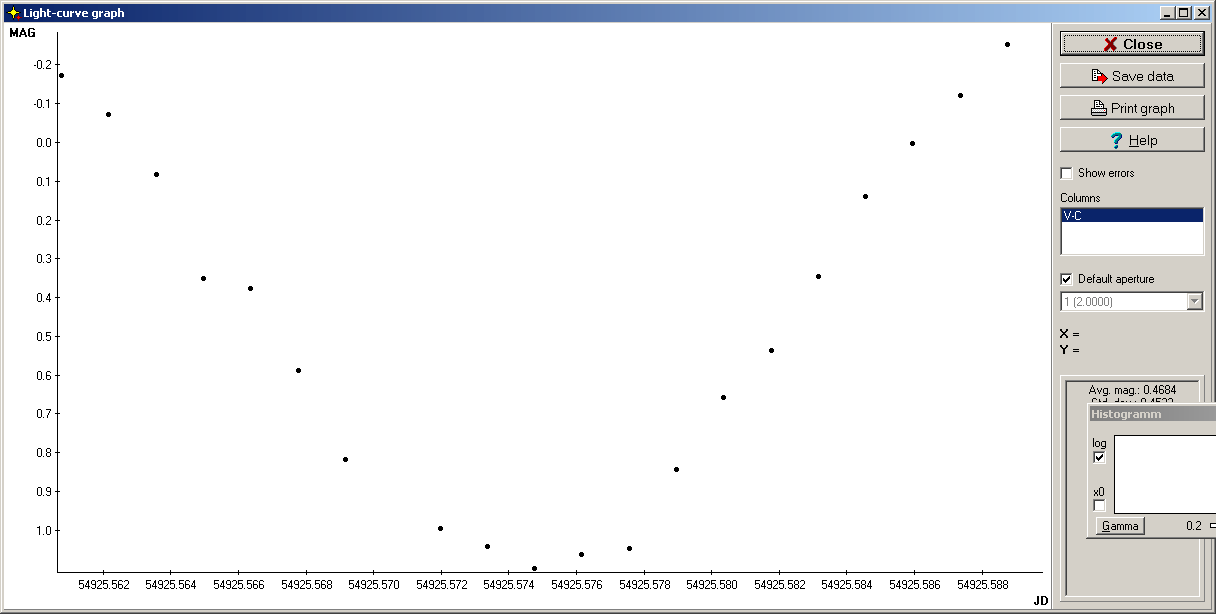
Task: Print the graph using the printer button
Action: (1131, 108)
